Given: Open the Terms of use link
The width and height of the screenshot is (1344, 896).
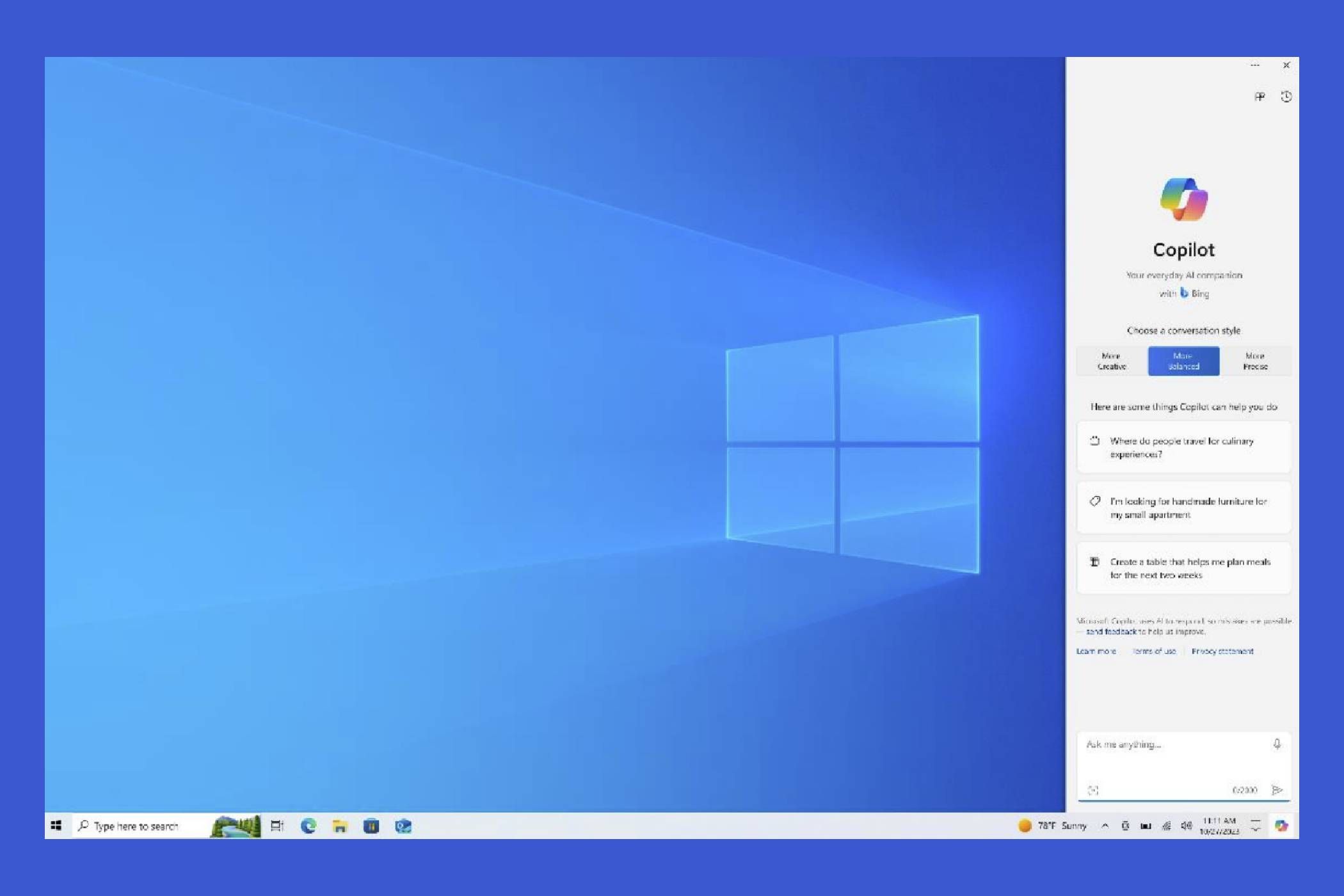Looking at the screenshot, I should (1154, 651).
